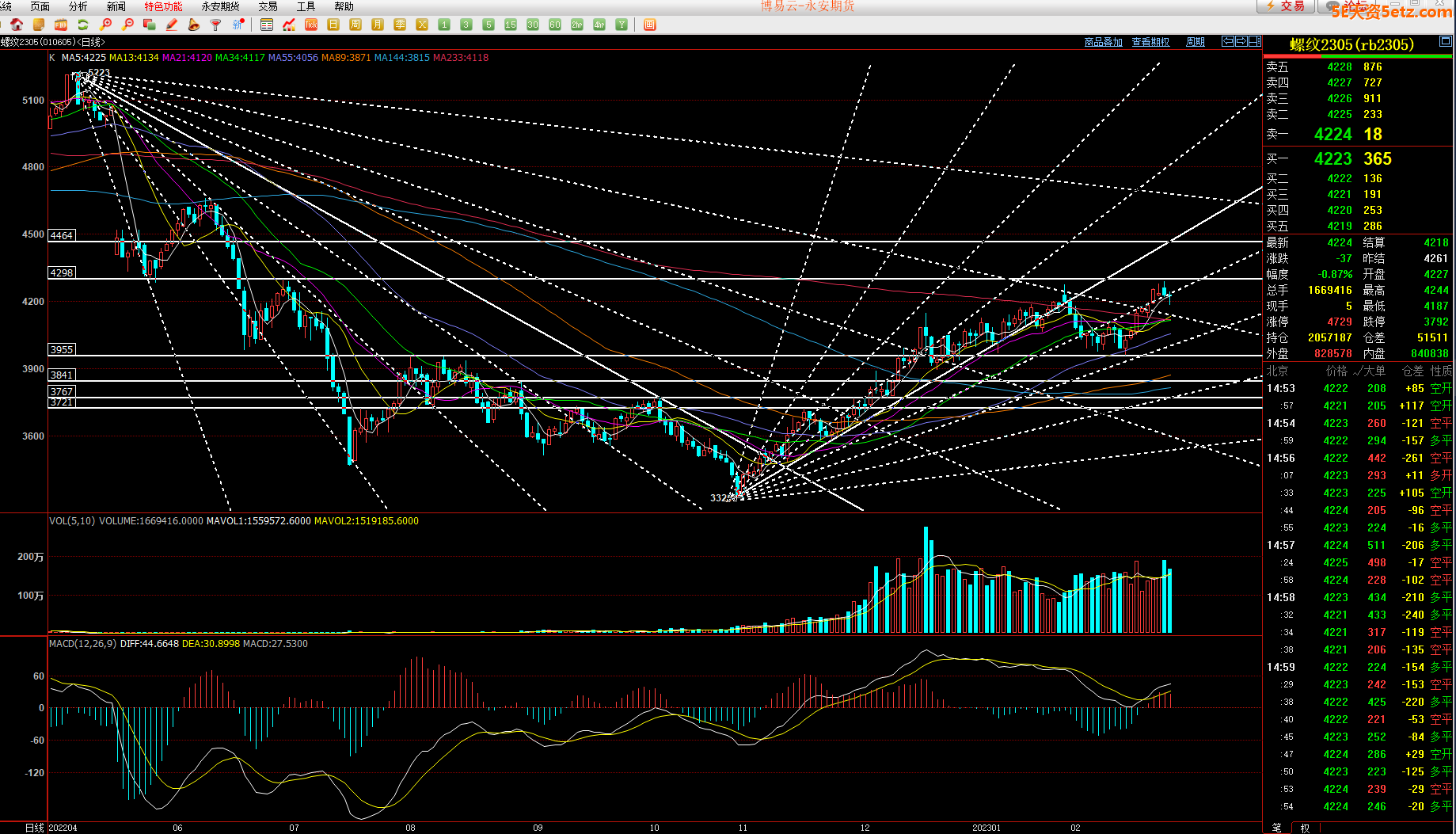Viewport: 1456px width, 834px height.
Task: Click the 3955 horizontal line price label
Action: point(62,349)
